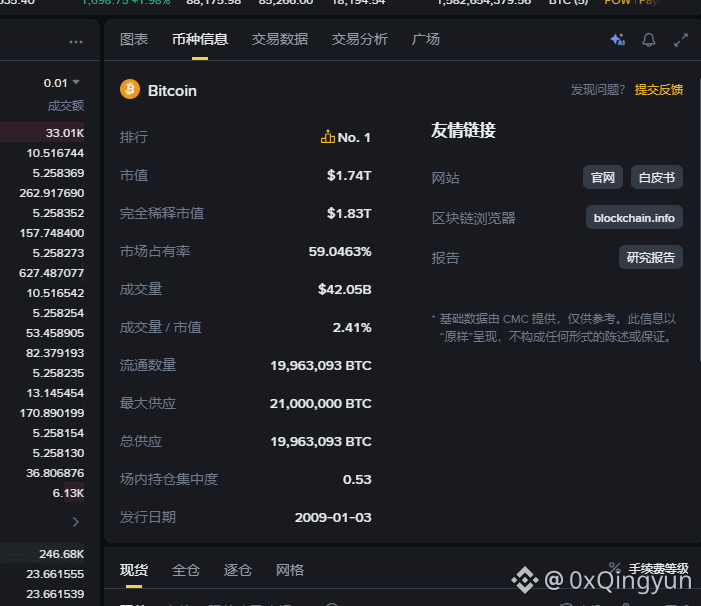Click the 成交额 column header
Image resolution: width=701 pixels, height=606 pixels.
pyautogui.click(x=66, y=106)
